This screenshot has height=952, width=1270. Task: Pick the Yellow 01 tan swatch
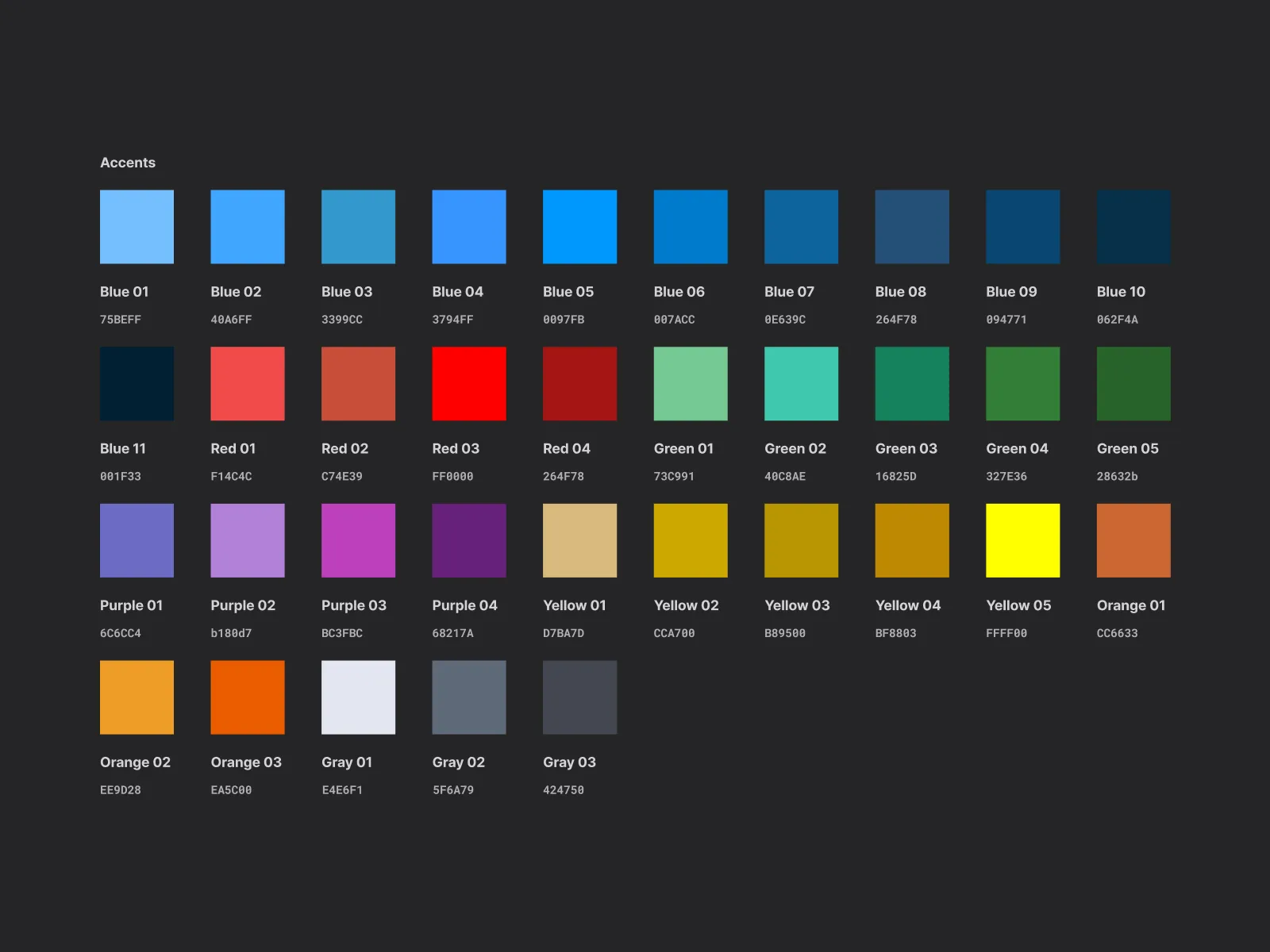579,539
